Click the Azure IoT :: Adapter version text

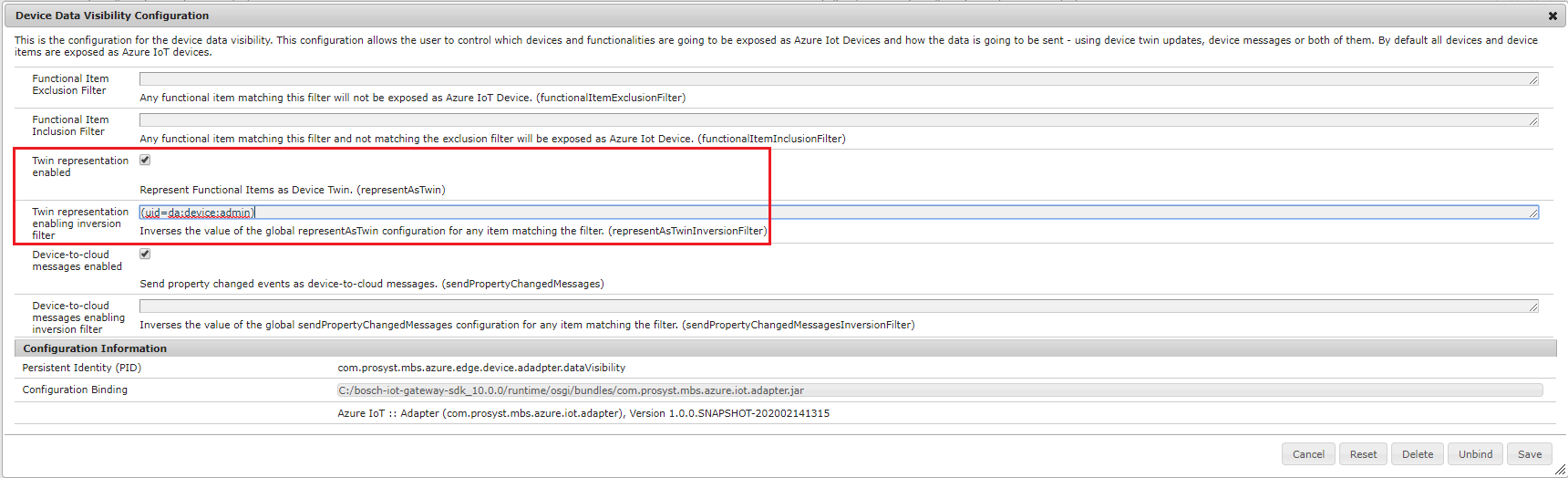(583, 413)
